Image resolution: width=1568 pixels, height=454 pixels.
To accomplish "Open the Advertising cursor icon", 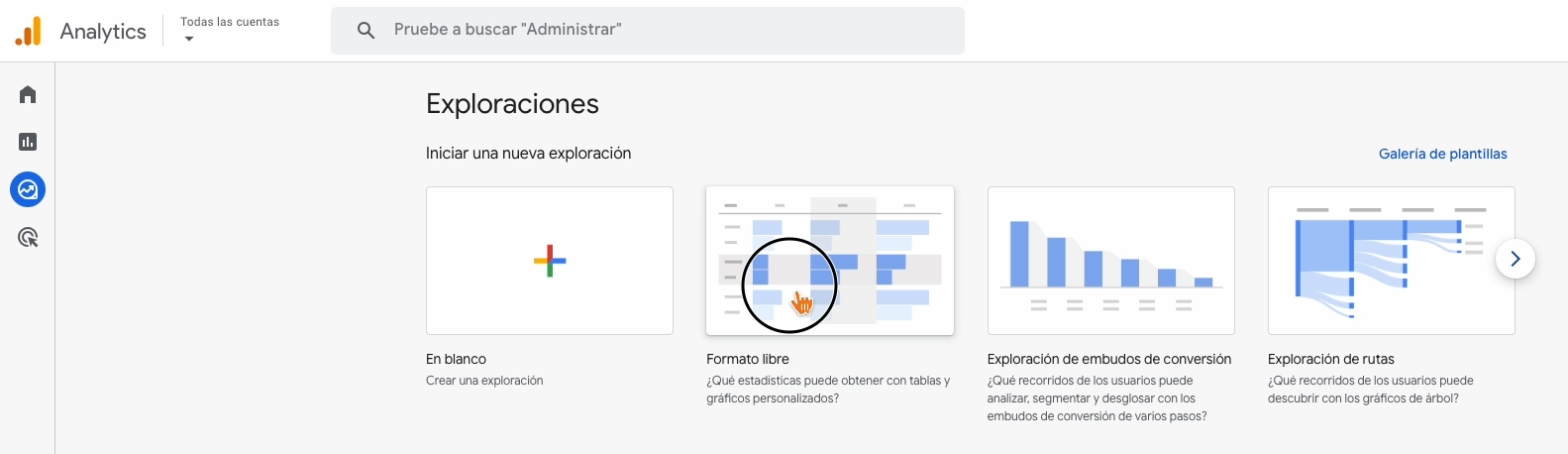I will coord(28,238).
